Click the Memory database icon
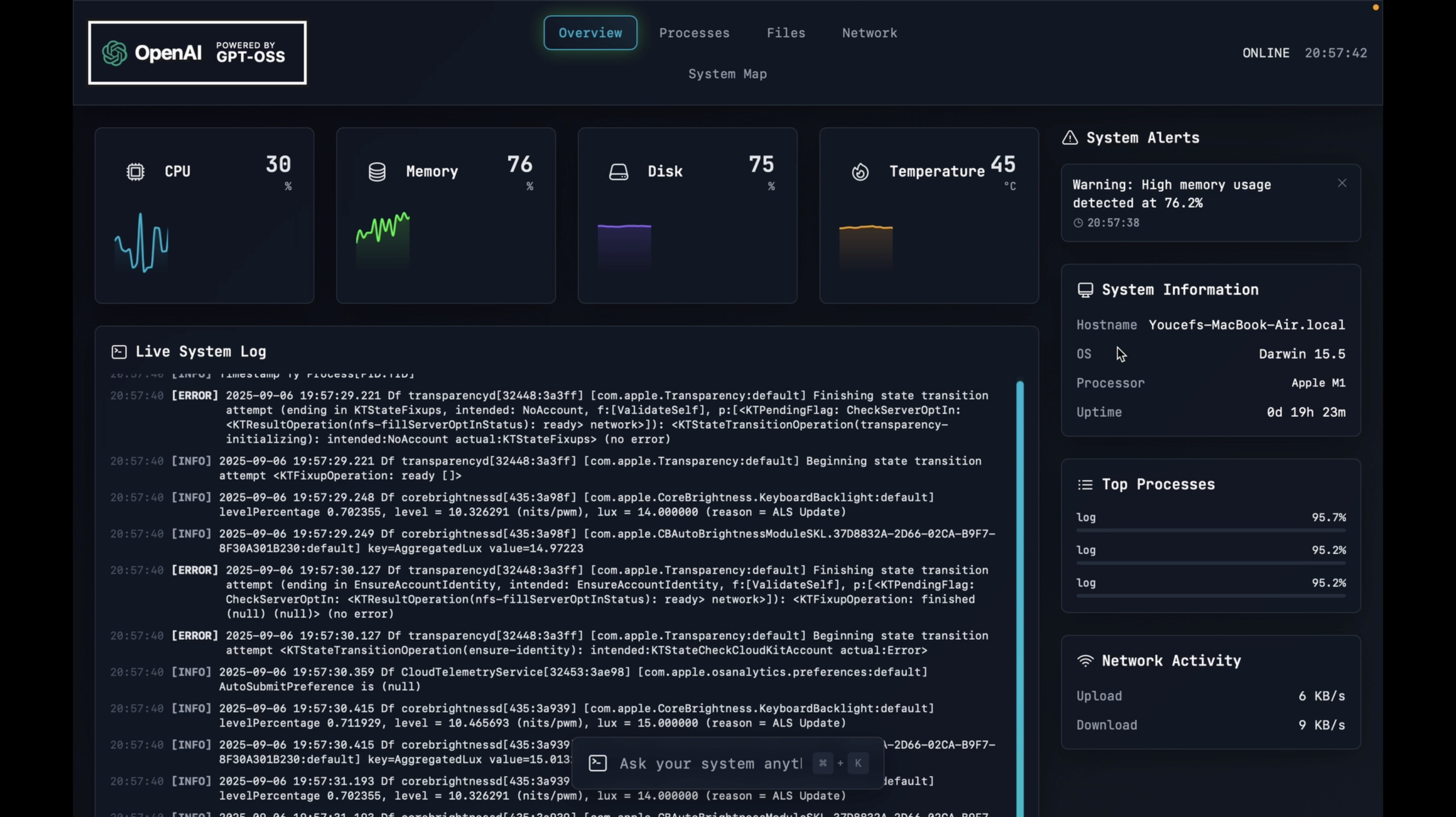The height and width of the screenshot is (817, 1456). click(x=377, y=172)
